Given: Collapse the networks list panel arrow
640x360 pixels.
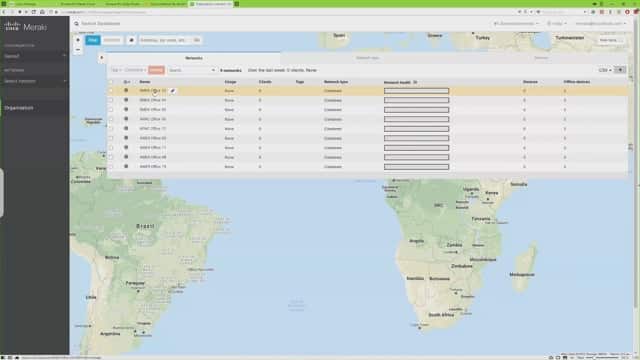Looking at the screenshot, I should pyautogui.click(x=102, y=58).
